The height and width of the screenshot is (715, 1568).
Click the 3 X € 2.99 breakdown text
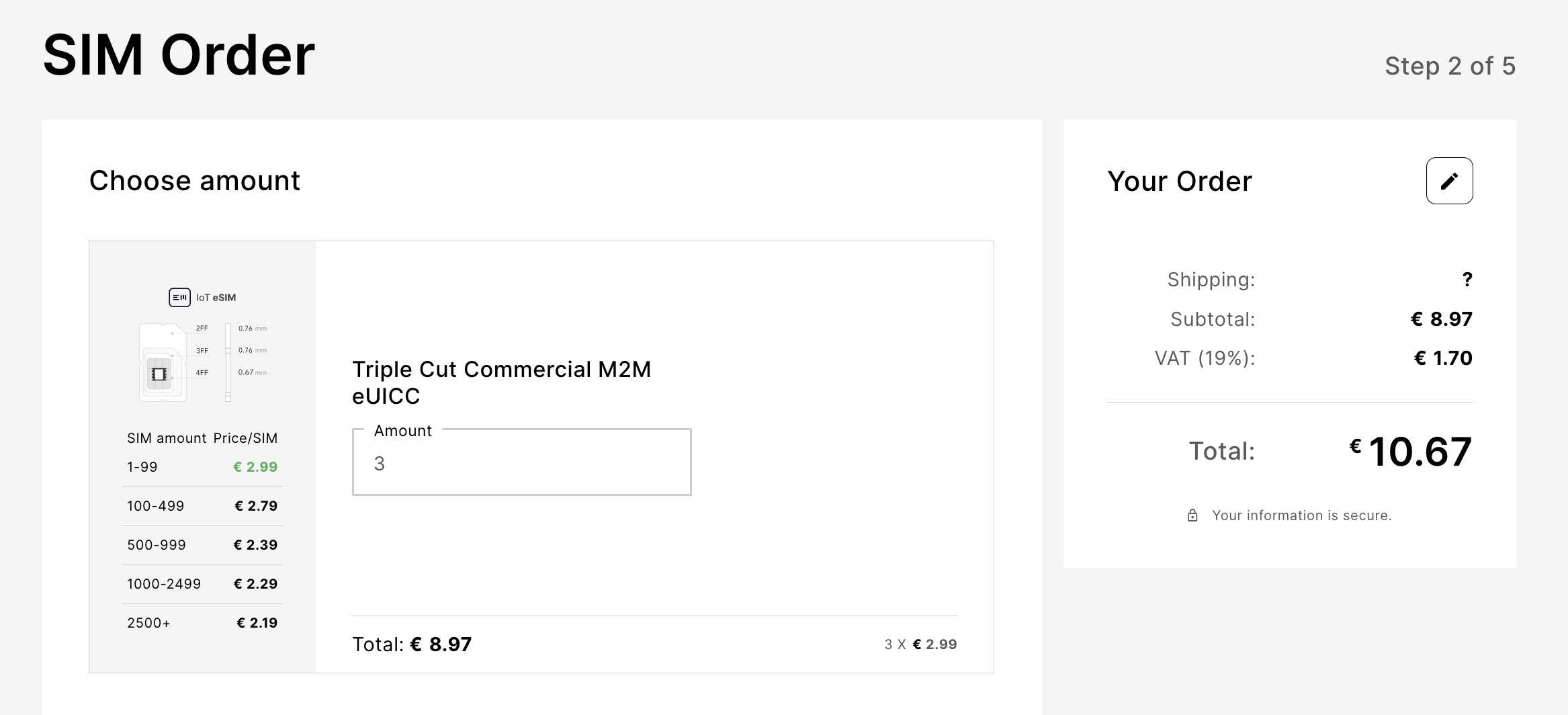point(920,644)
